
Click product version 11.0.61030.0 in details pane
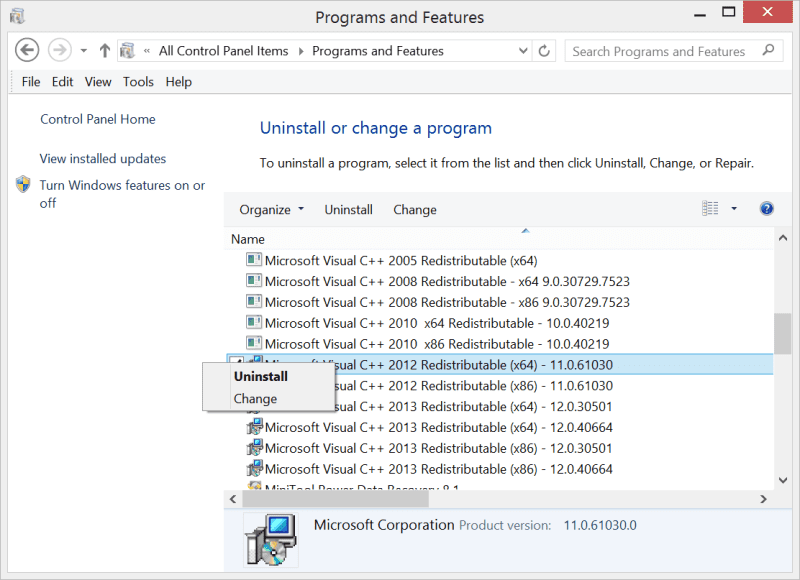(600, 525)
